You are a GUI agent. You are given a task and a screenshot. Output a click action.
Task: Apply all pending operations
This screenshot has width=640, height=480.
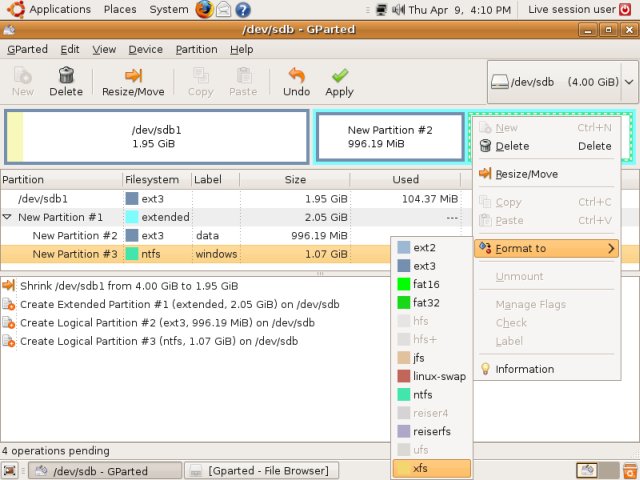coord(339,81)
